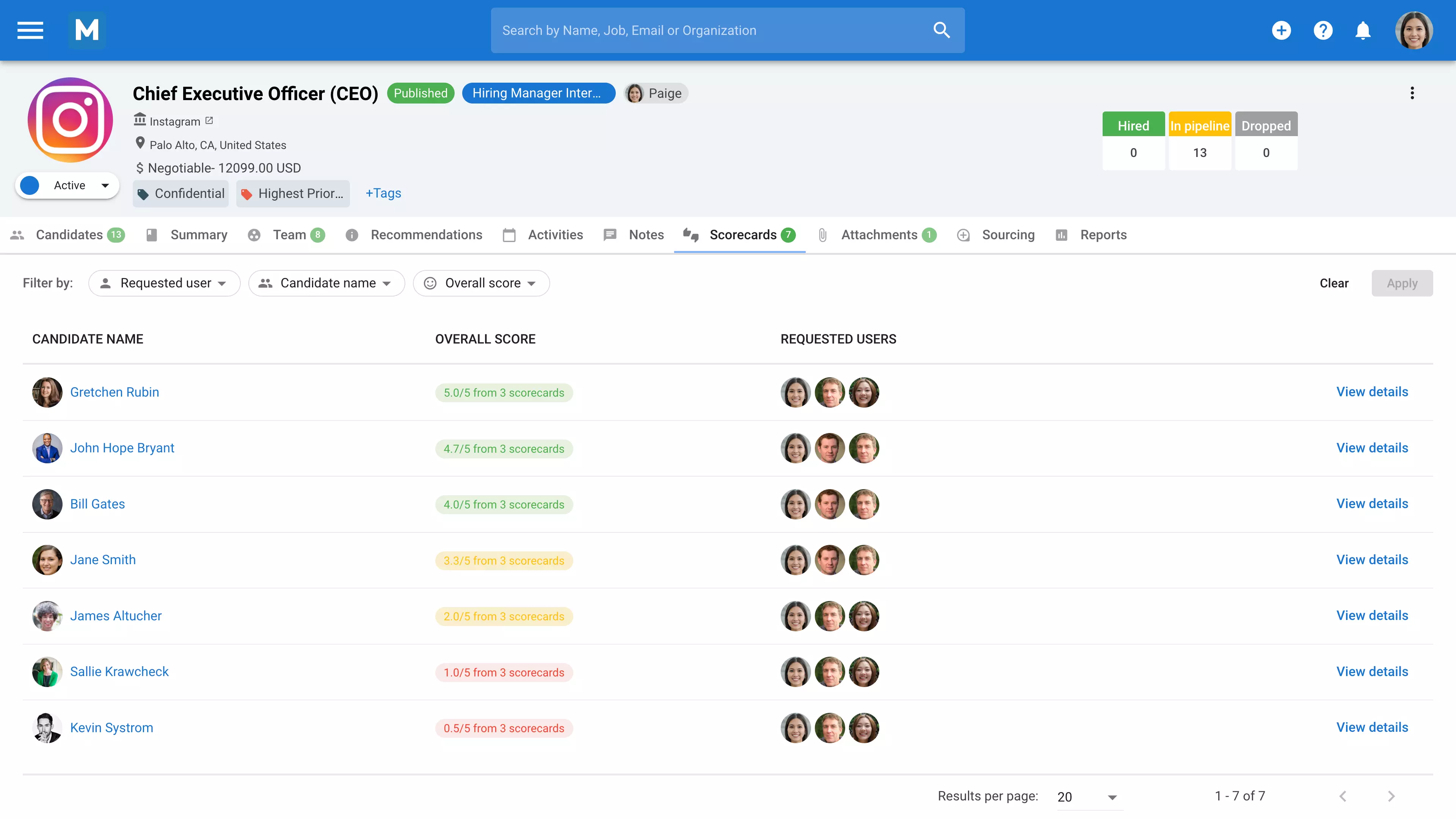Viewport: 1456px width, 819px height.
Task: Click the green Active status dot
Action: click(x=30, y=185)
